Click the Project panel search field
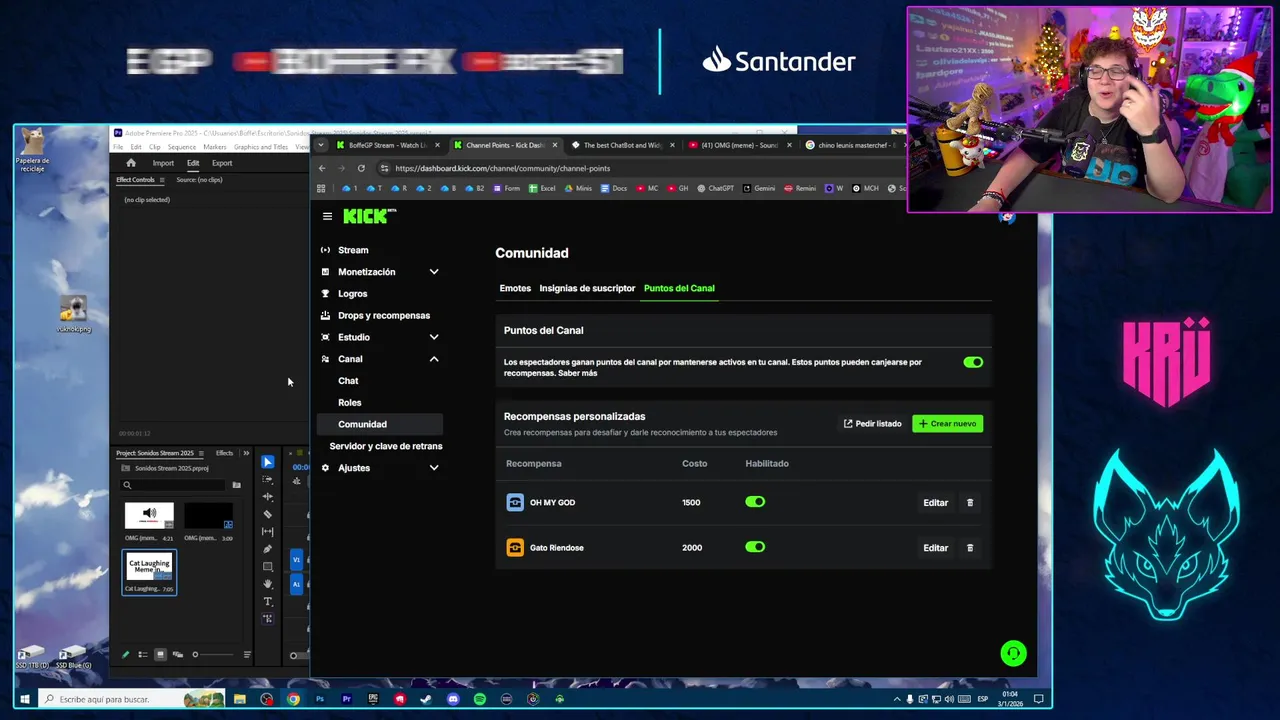1280x720 pixels. coord(175,485)
